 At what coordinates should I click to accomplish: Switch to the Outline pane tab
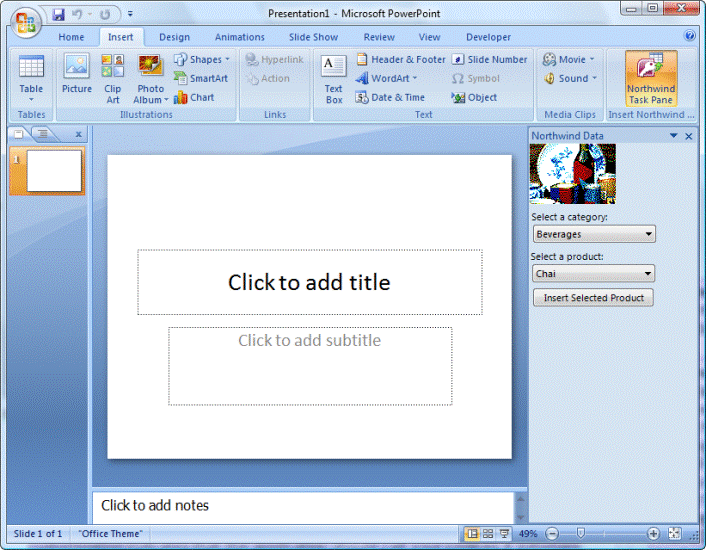tap(43, 134)
